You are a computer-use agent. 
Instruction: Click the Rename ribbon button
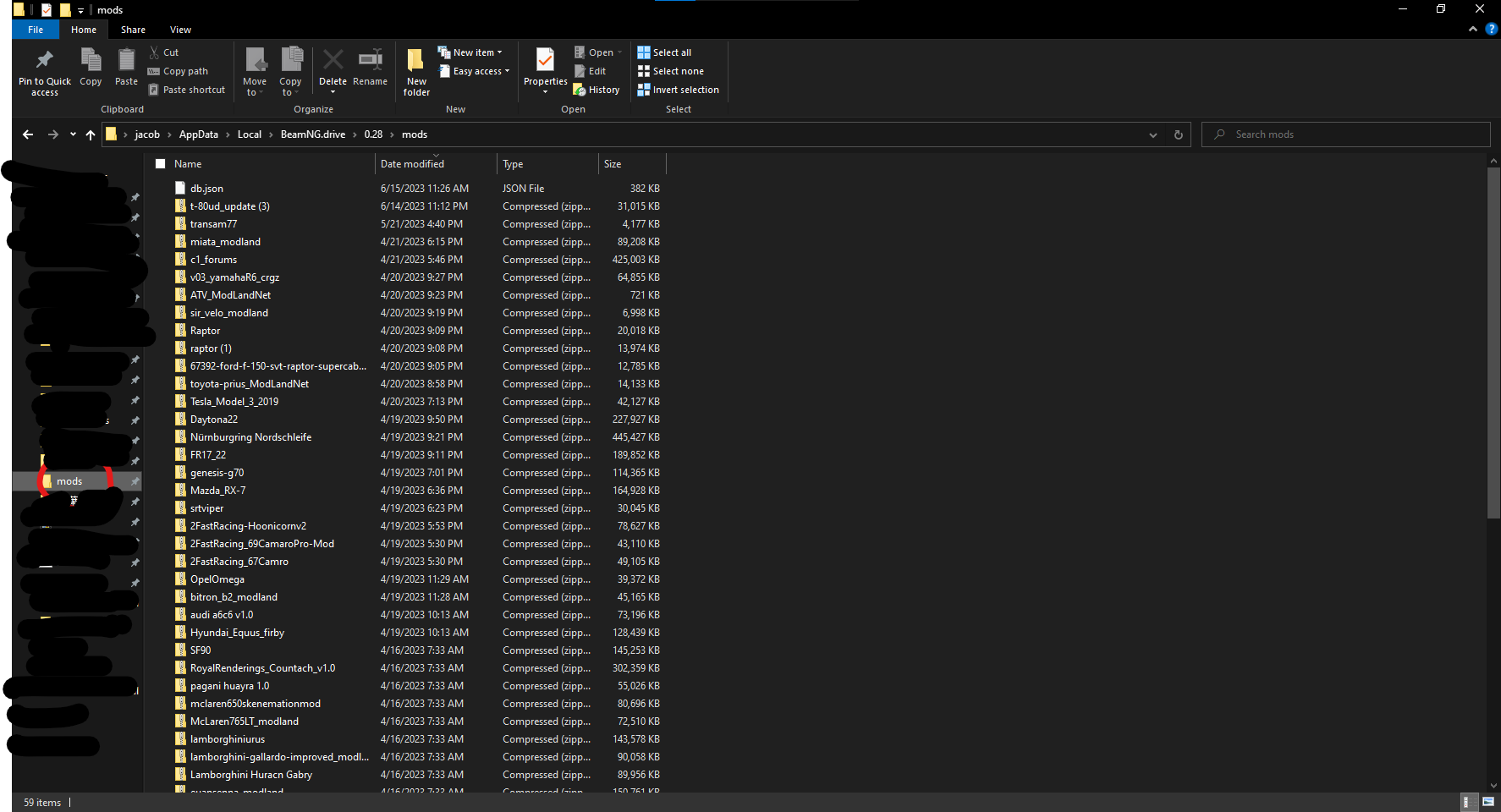coord(370,68)
